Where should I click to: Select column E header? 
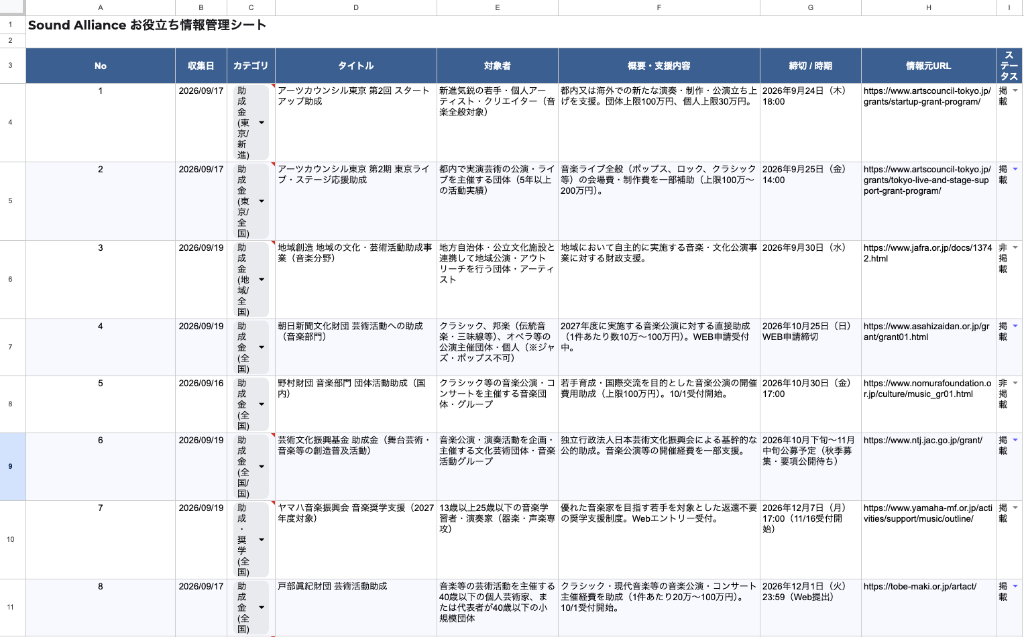click(x=497, y=8)
